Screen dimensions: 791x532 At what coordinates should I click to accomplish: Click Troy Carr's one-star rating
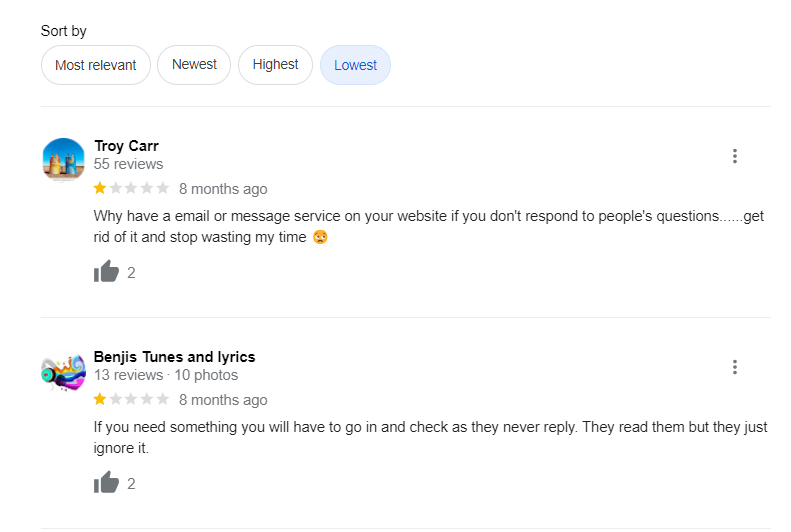point(131,188)
